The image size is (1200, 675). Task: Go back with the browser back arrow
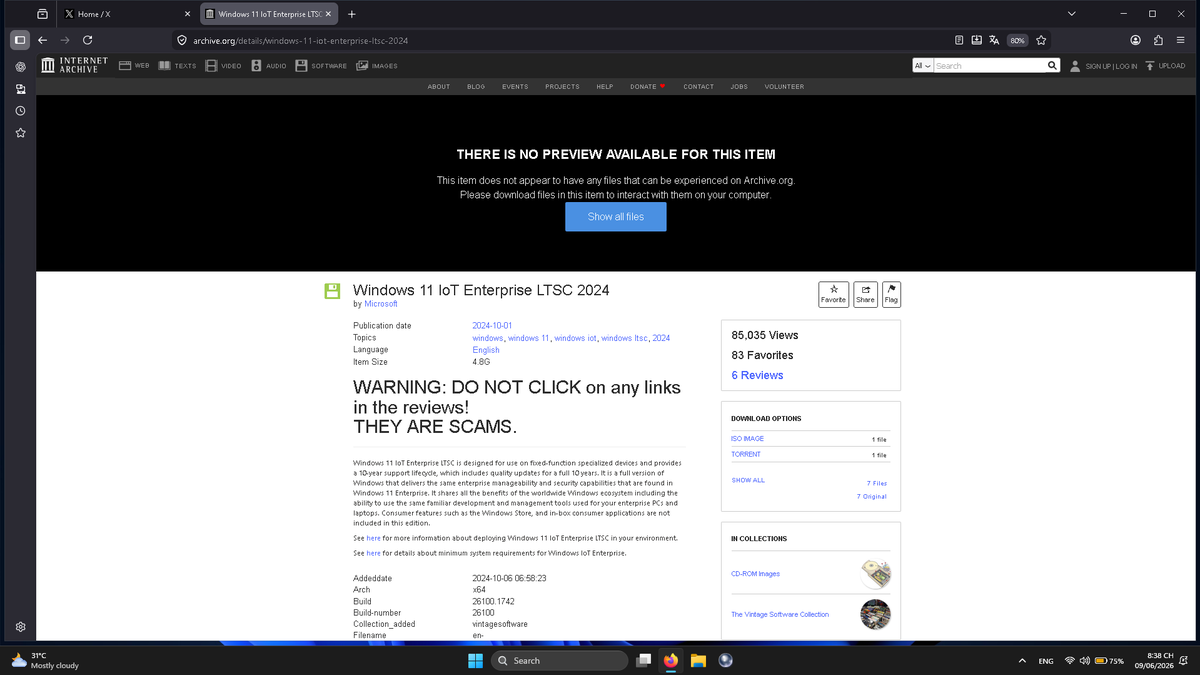[42, 40]
